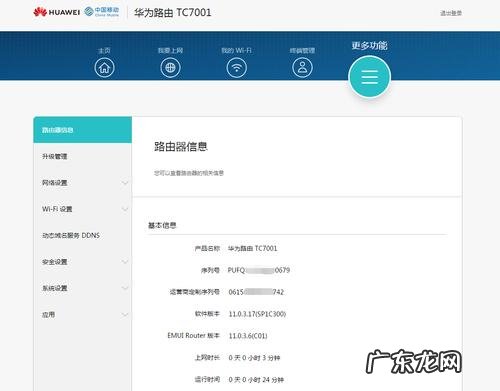Open 升级管理 in the sidebar
This screenshot has height=391, width=500.
pos(82,156)
